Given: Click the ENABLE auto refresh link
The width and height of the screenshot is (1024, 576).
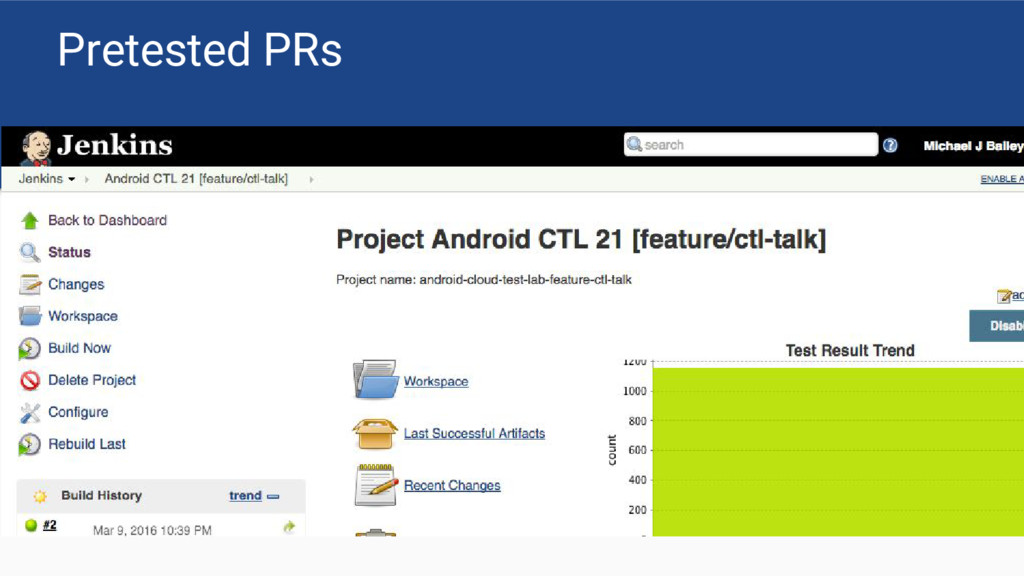Looking at the screenshot, I should [1002, 179].
